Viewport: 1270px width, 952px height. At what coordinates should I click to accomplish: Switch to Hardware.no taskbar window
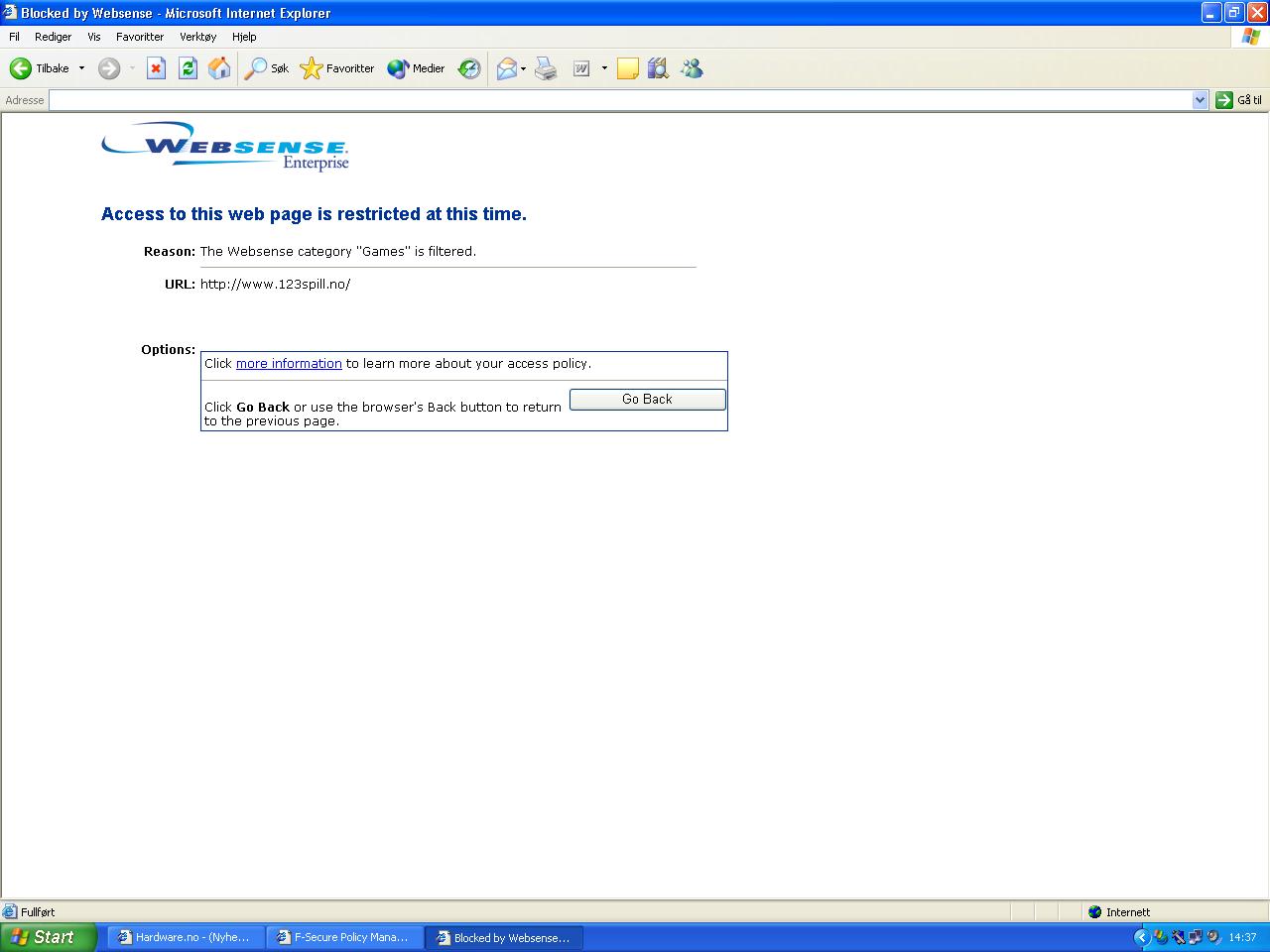(x=187, y=937)
